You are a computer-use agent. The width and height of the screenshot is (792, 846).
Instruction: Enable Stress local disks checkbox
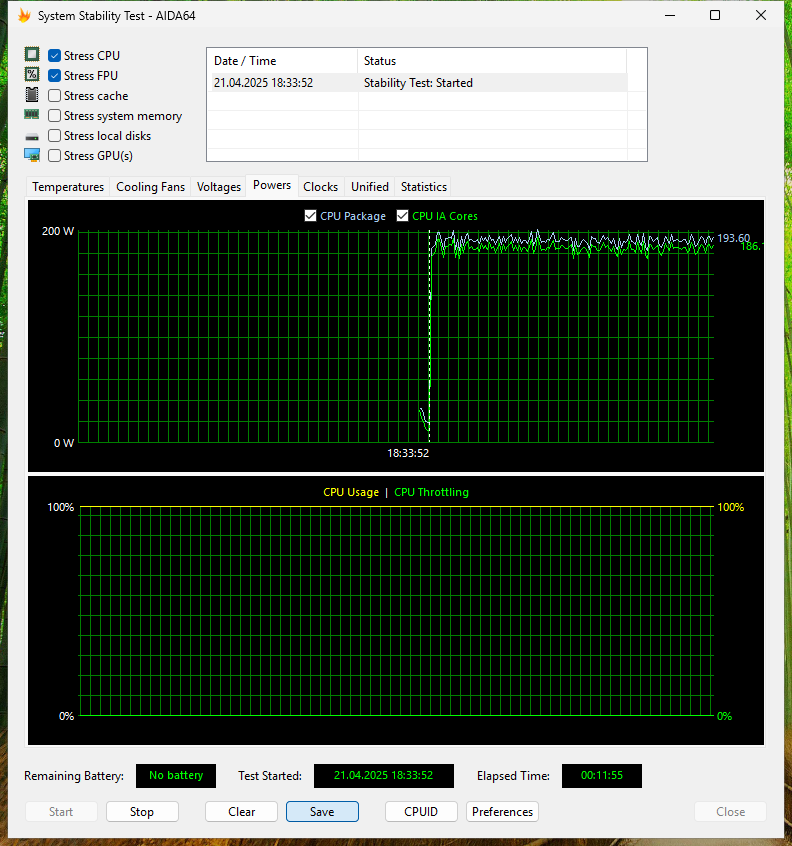coord(54,135)
